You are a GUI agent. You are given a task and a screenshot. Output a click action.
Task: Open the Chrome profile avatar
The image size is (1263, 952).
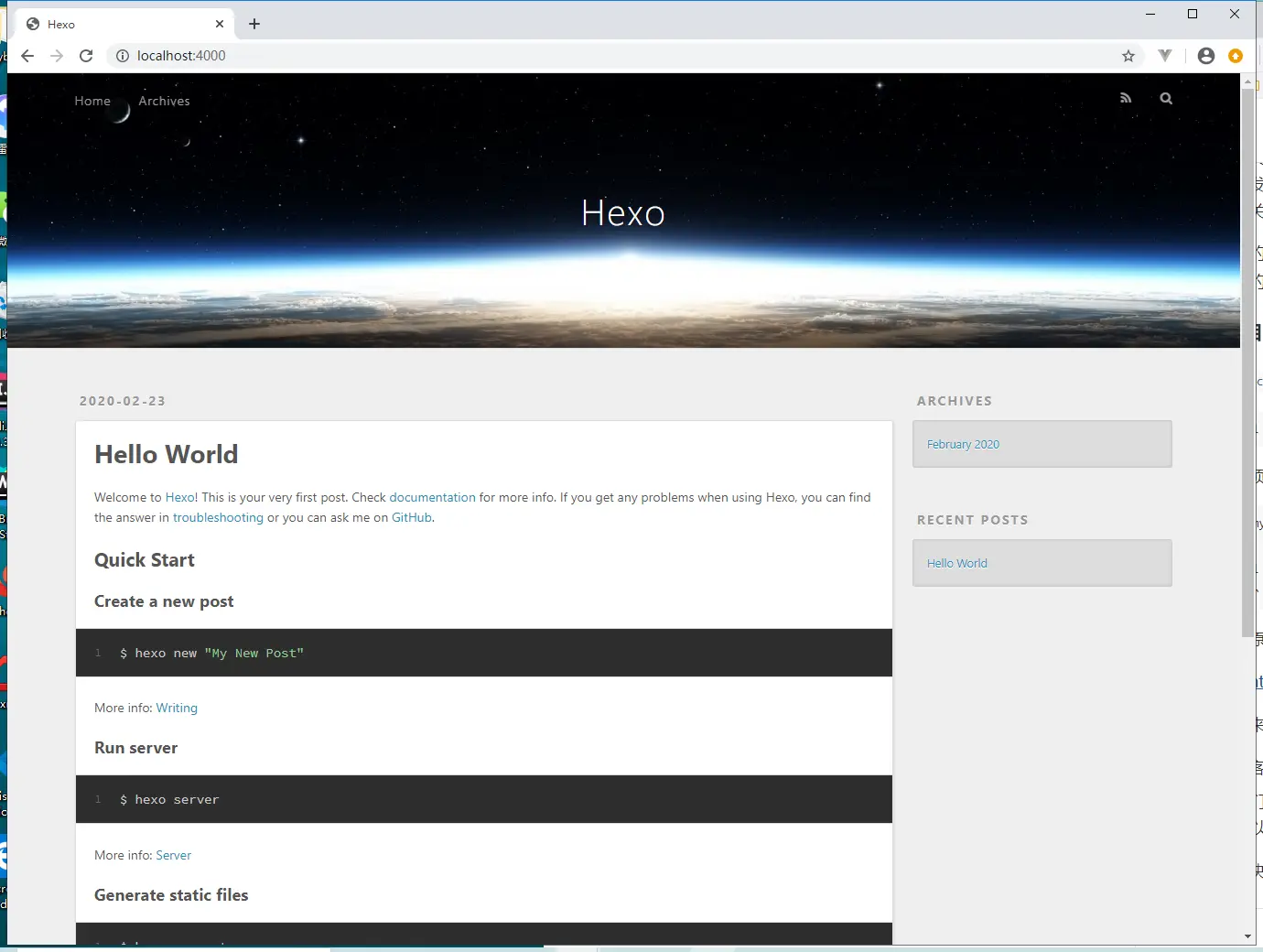[x=1206, y=56]
